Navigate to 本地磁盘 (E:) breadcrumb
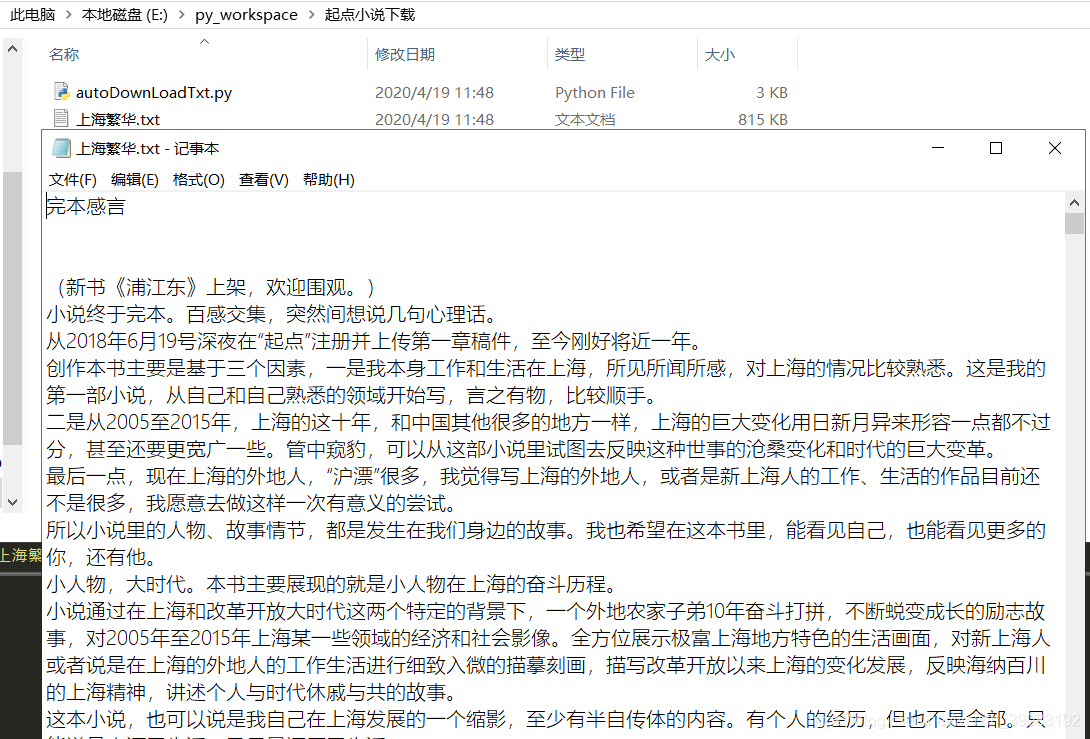Screen dimensions: 1090x739 tap(124, 15)
